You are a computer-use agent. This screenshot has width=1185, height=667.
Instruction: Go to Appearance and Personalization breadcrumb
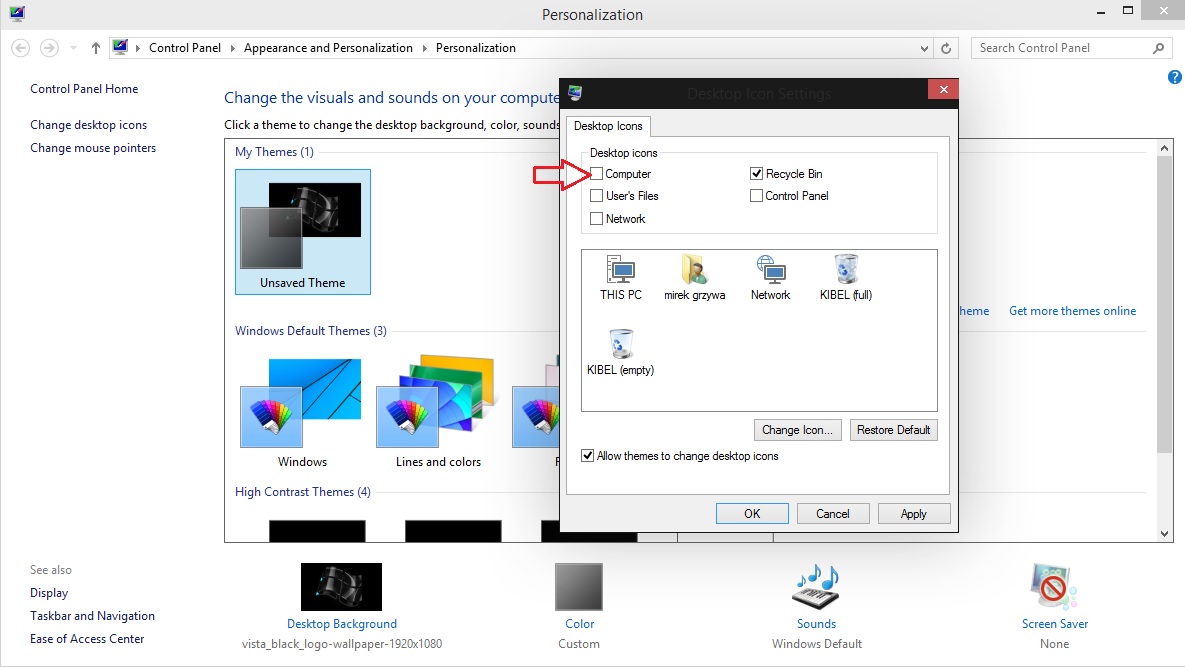328,48
